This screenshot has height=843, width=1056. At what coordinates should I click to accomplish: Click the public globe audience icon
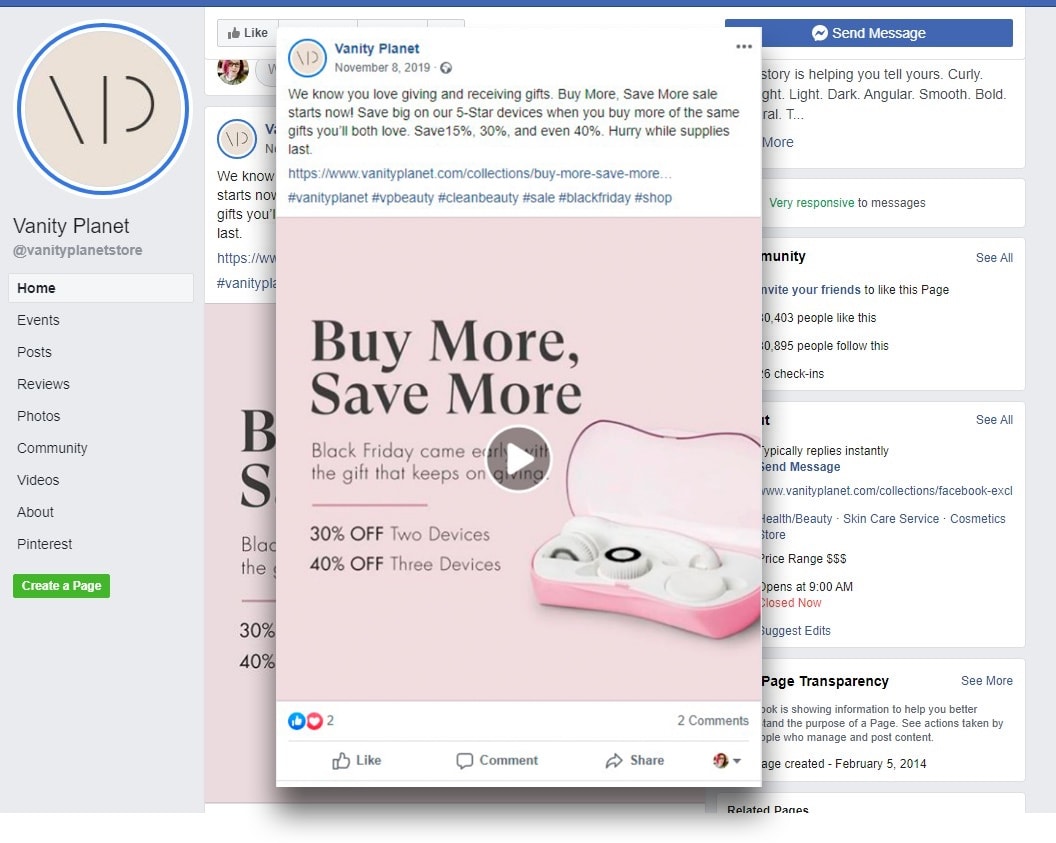pyautogui.click(x=446, y=67)
